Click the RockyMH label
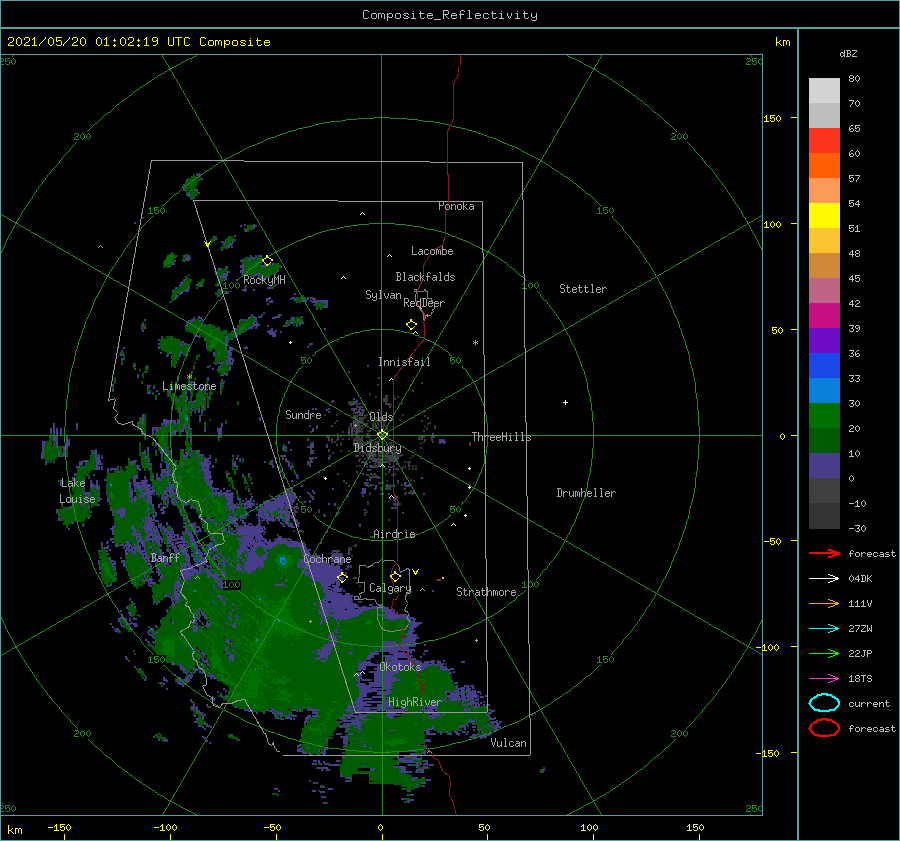 [x=264, y=280]
